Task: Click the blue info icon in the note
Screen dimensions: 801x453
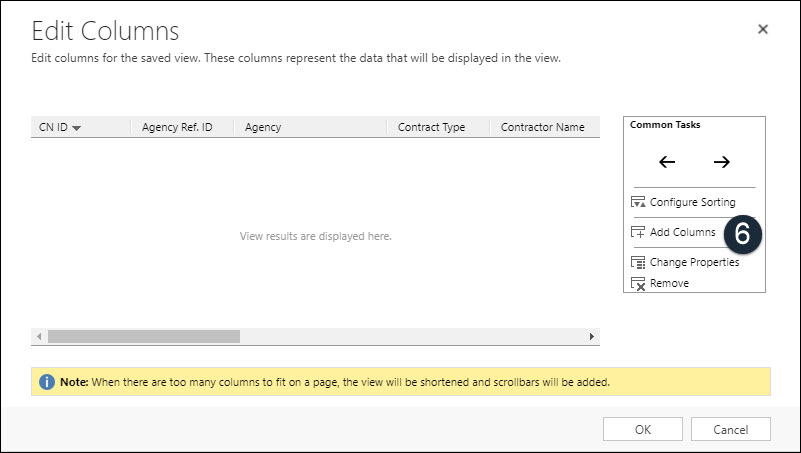Action: (x=46, y=382)
